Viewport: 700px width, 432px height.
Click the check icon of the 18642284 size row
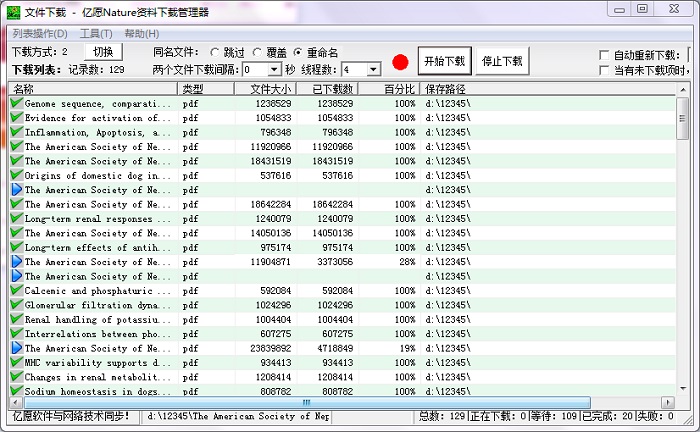click(x=17, y=204)
